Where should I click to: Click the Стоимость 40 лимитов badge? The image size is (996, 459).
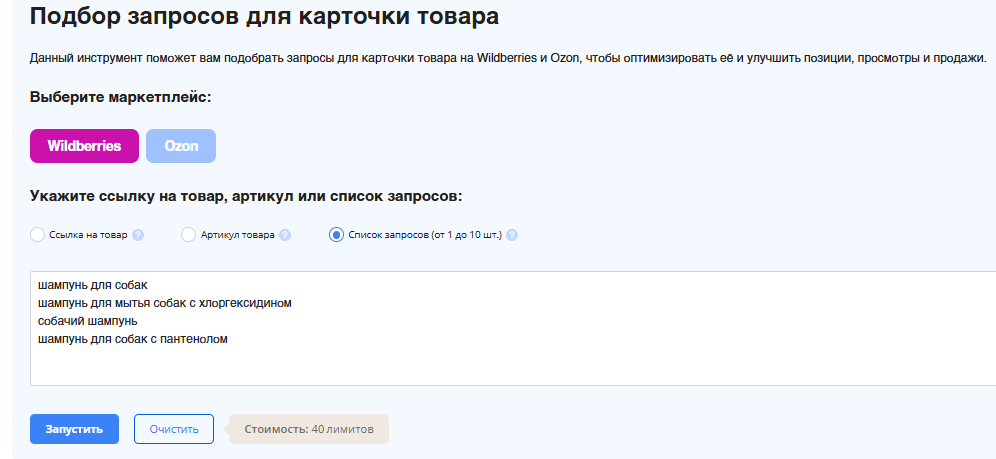pos(309,429)
